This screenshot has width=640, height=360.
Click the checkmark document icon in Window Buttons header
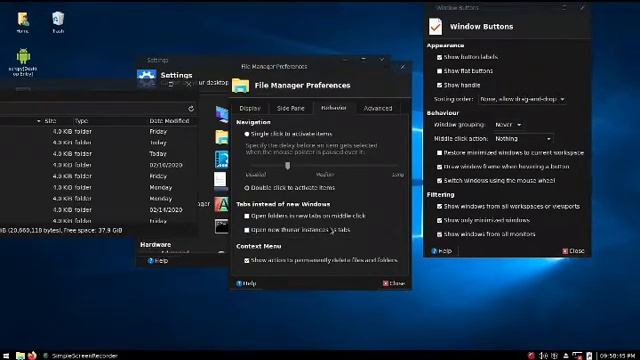pos(436,27)
